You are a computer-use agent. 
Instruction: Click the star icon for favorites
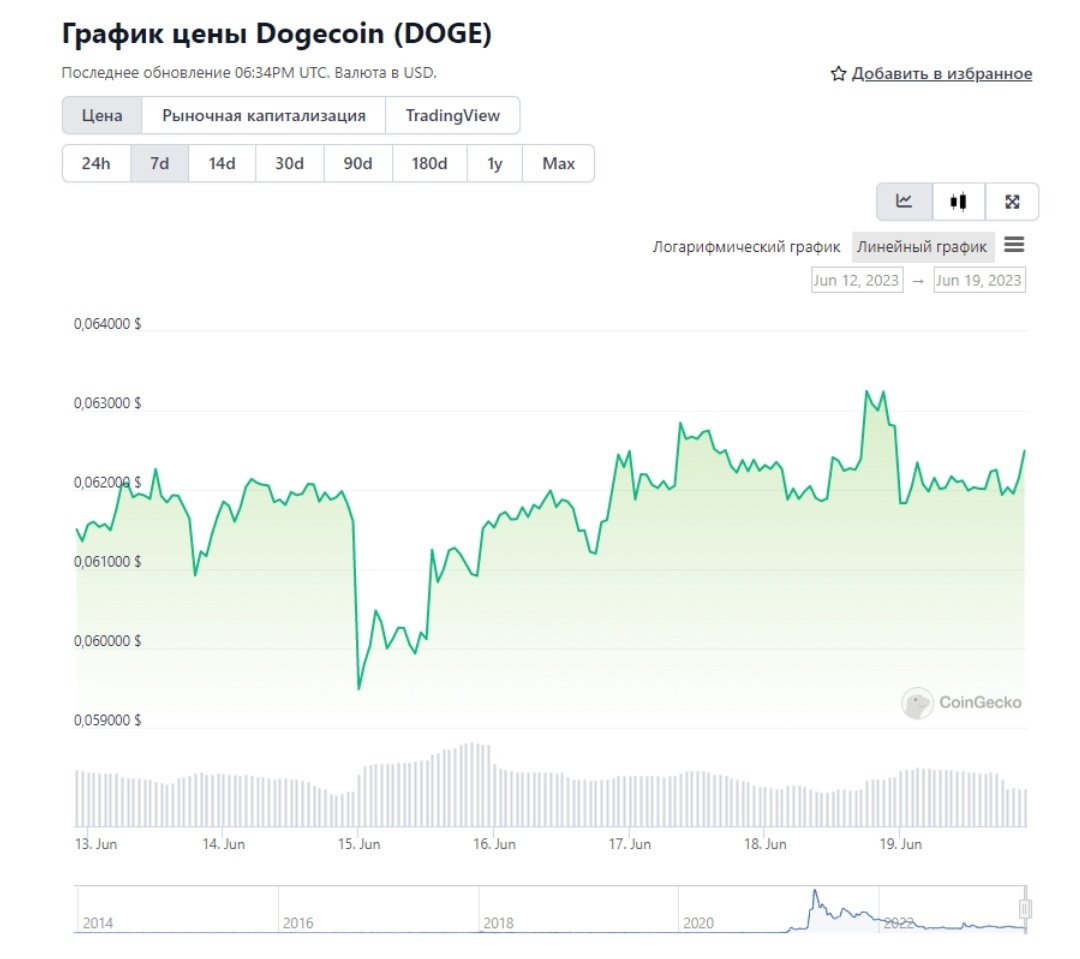[838, 73]
